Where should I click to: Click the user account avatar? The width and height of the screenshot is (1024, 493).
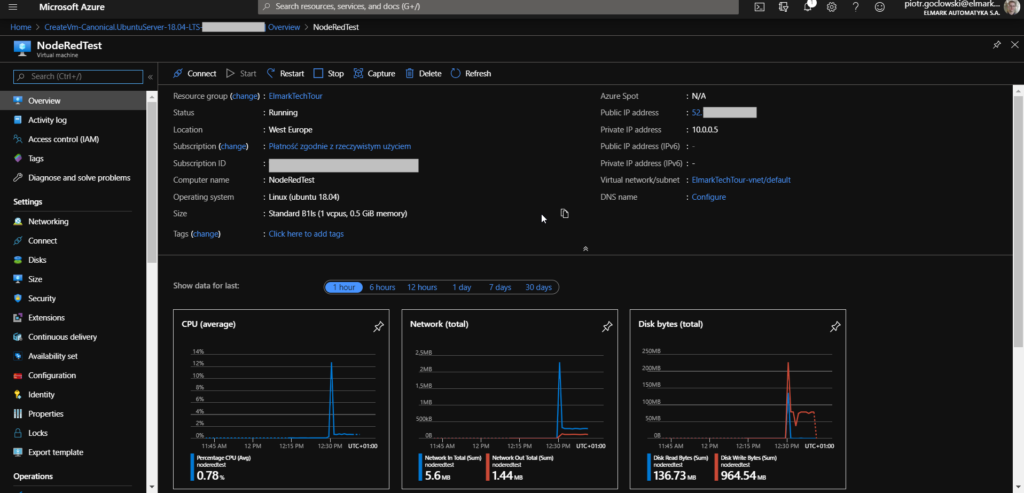click(x=1012, y=7)
